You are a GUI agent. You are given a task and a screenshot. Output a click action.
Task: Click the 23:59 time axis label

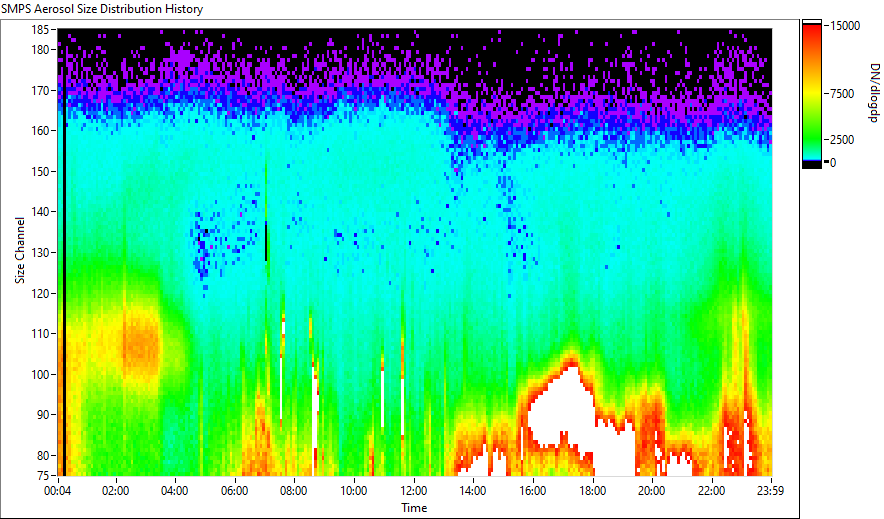[770, 491]
